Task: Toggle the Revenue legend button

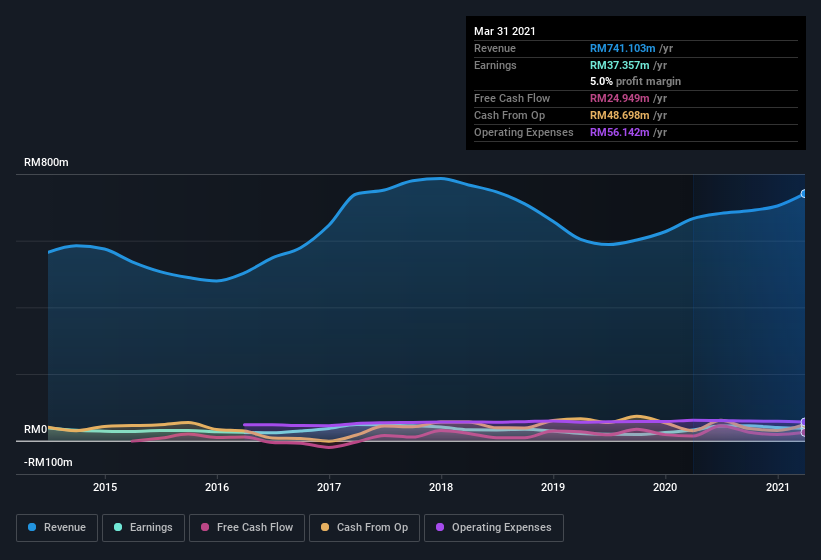Action: [x=57, y=528]
